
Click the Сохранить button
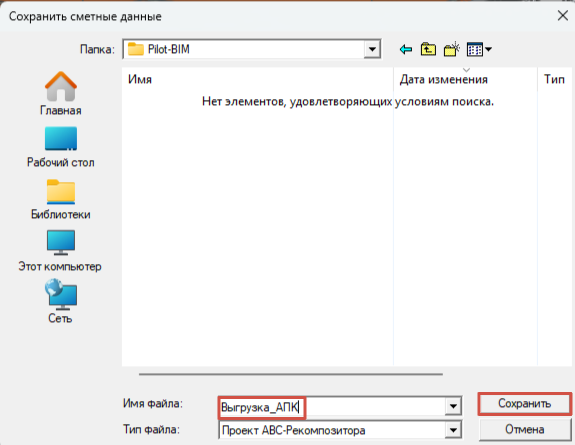524,404
